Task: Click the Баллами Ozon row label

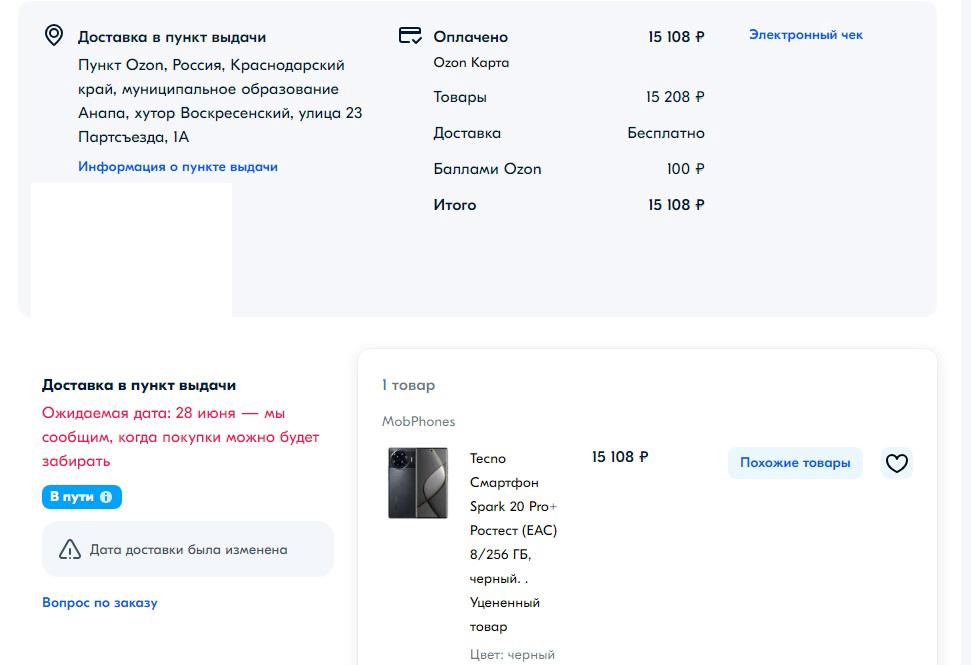Action: click(487, 169)
